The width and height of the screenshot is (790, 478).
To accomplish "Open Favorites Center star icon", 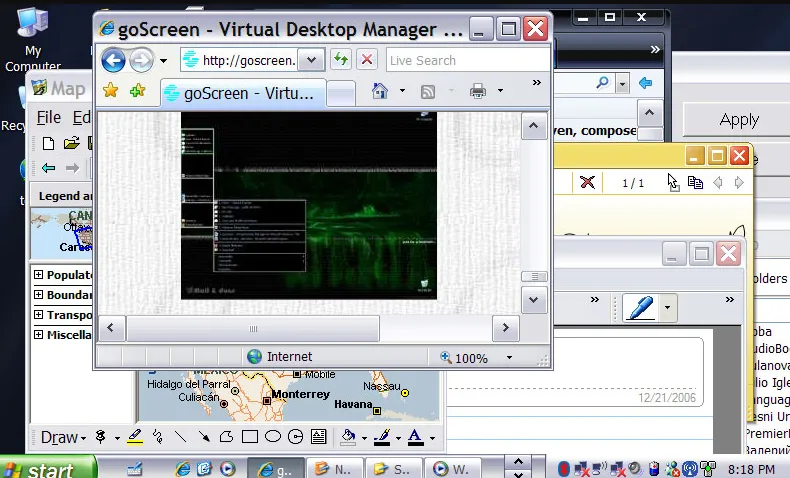I will coord(110,91).
